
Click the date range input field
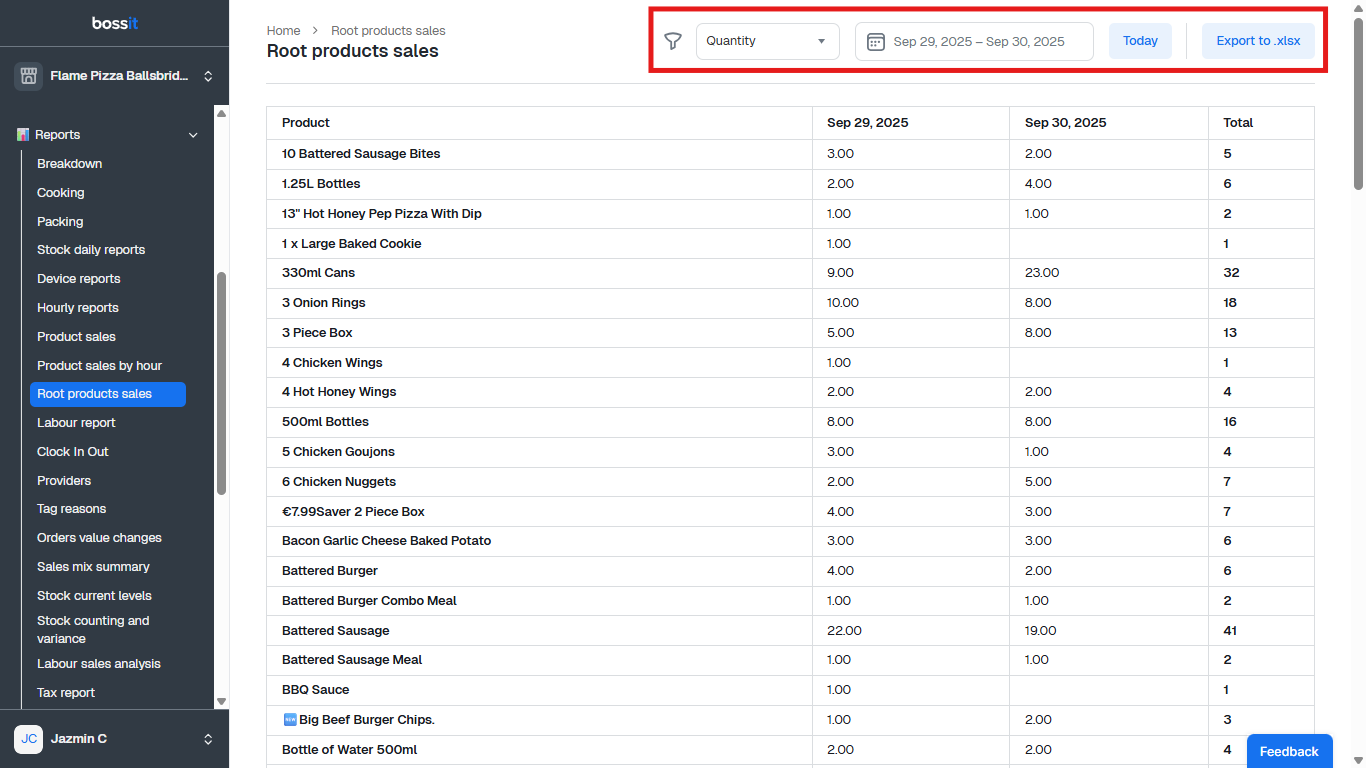(x=978, y=42)
